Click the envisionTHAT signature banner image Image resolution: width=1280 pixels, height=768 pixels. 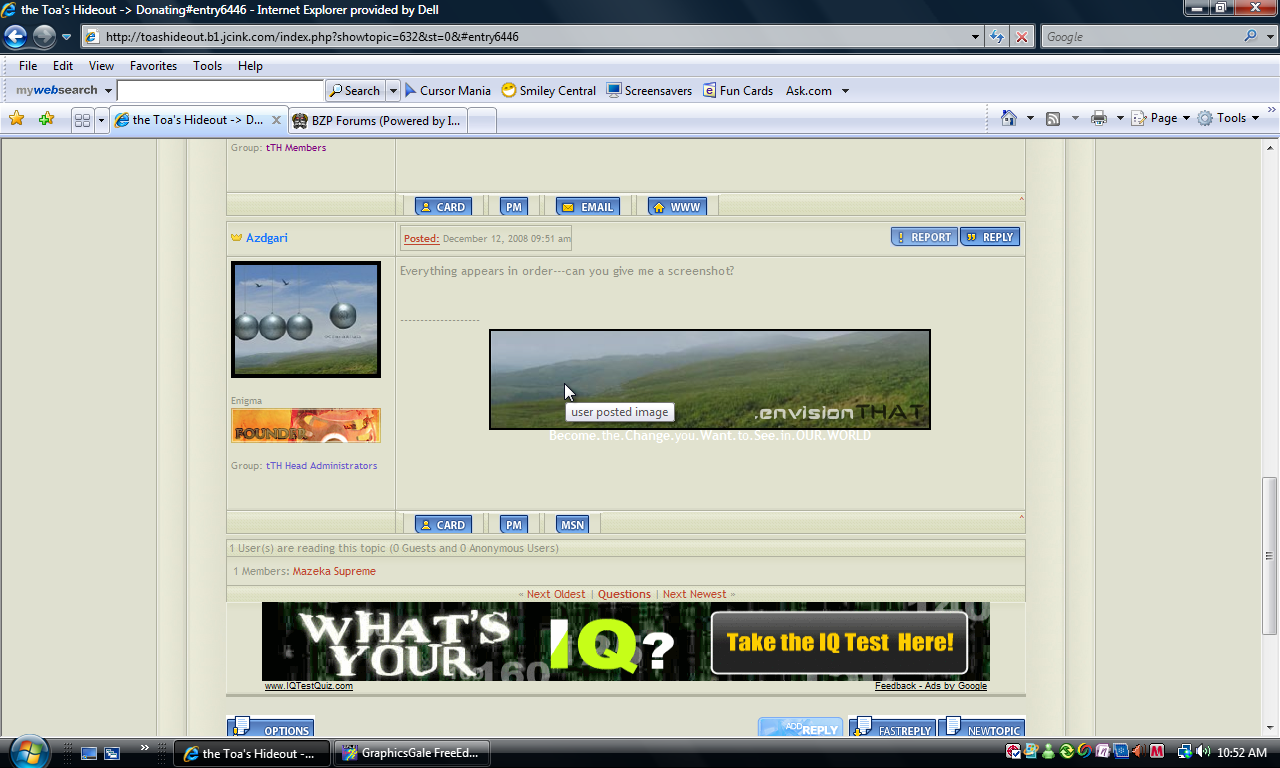tap(710, 380)
